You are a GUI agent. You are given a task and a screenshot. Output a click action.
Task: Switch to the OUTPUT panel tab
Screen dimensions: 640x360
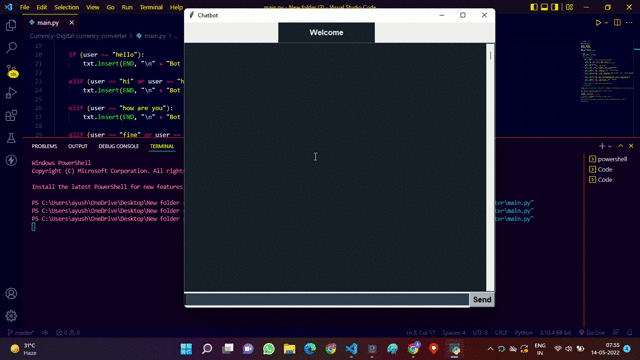[x=78, y=146]
